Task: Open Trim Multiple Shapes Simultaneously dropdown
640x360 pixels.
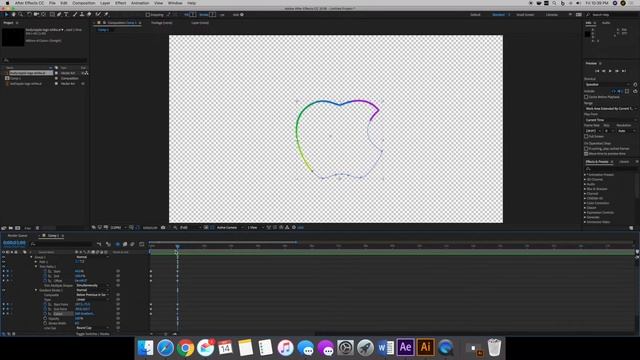Action: (92, 285)
